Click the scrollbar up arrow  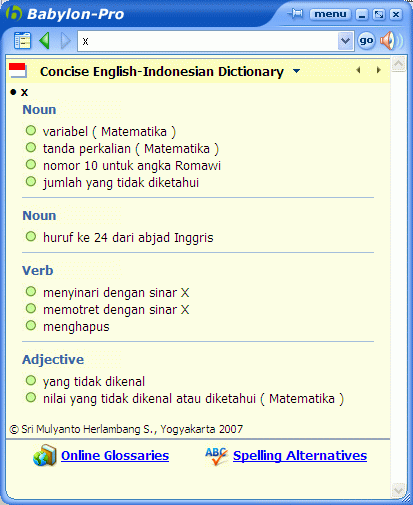[399, 63]
